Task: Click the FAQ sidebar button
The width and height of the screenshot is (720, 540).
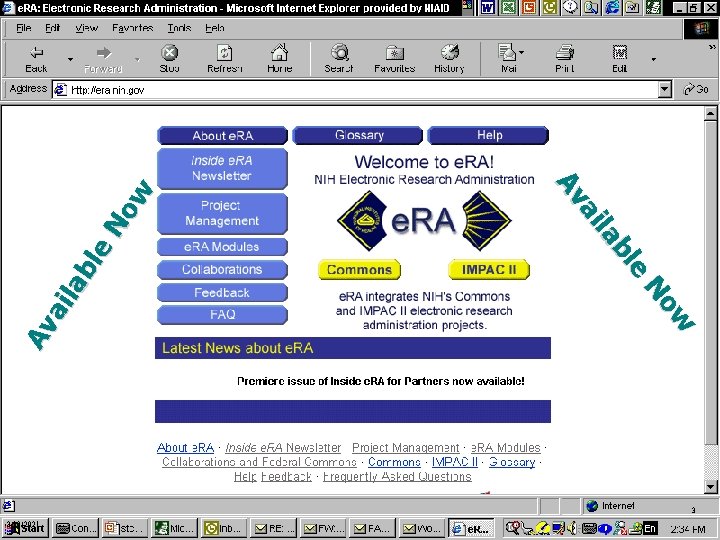Action: tap(222, 315)
